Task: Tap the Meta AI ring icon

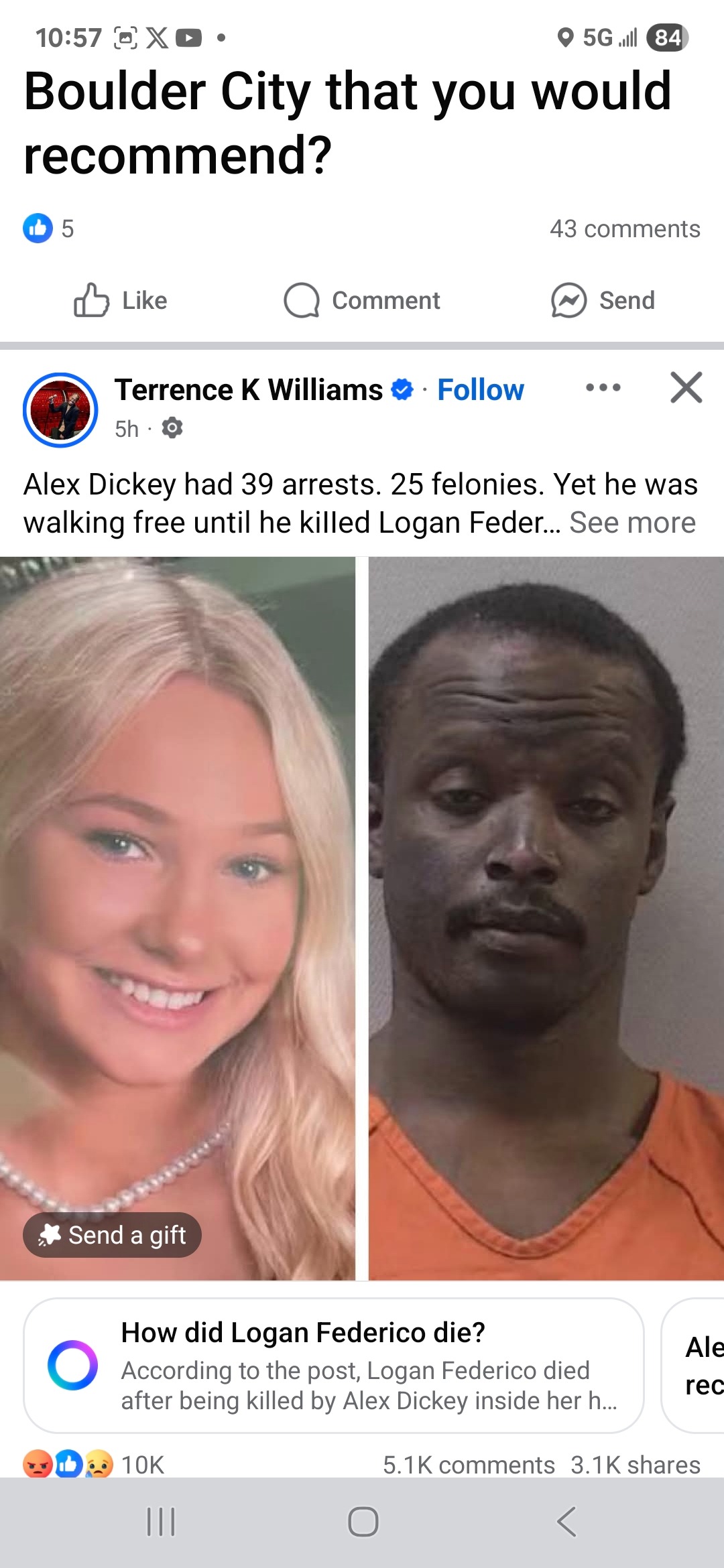Action: [72, 1365]
